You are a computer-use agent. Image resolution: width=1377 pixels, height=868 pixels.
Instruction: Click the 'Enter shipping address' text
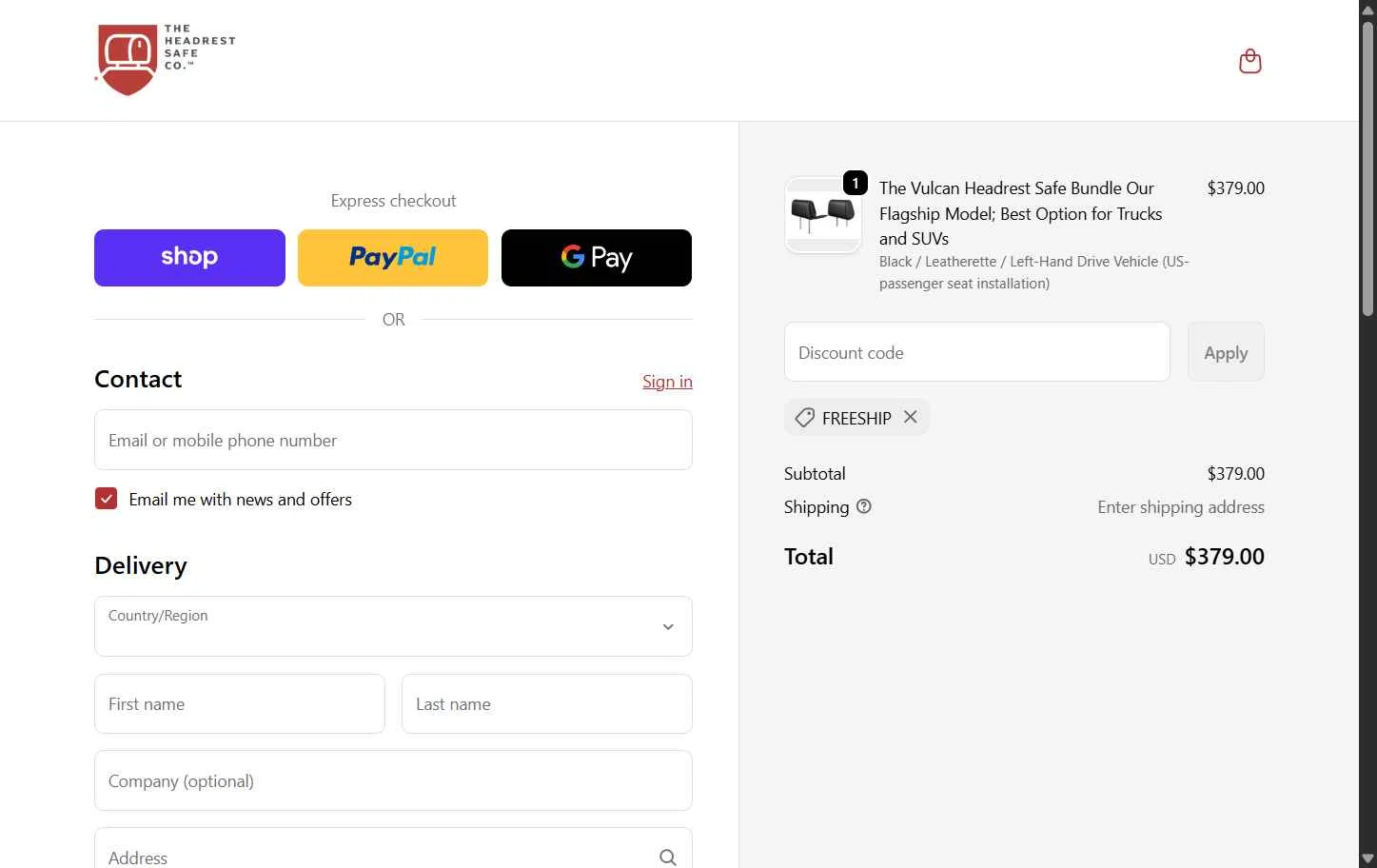[1181, 507]
